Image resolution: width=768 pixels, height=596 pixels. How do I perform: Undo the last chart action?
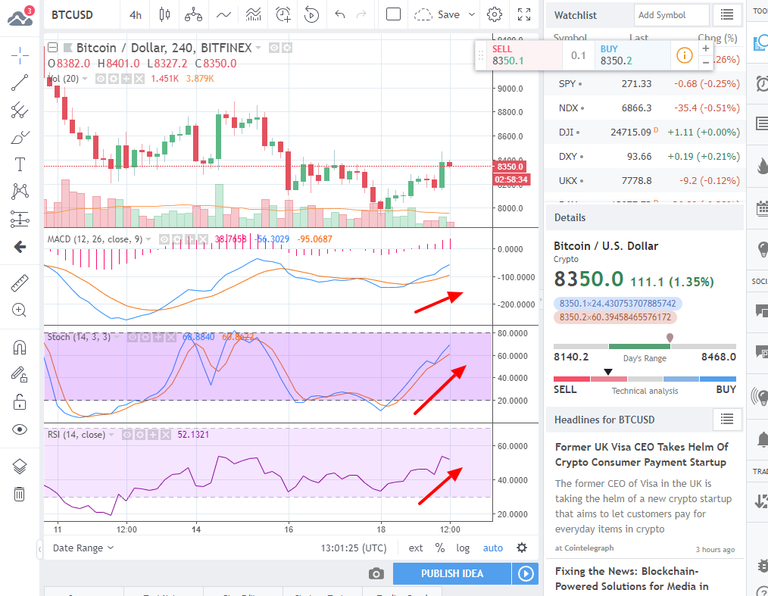(339, 15)
